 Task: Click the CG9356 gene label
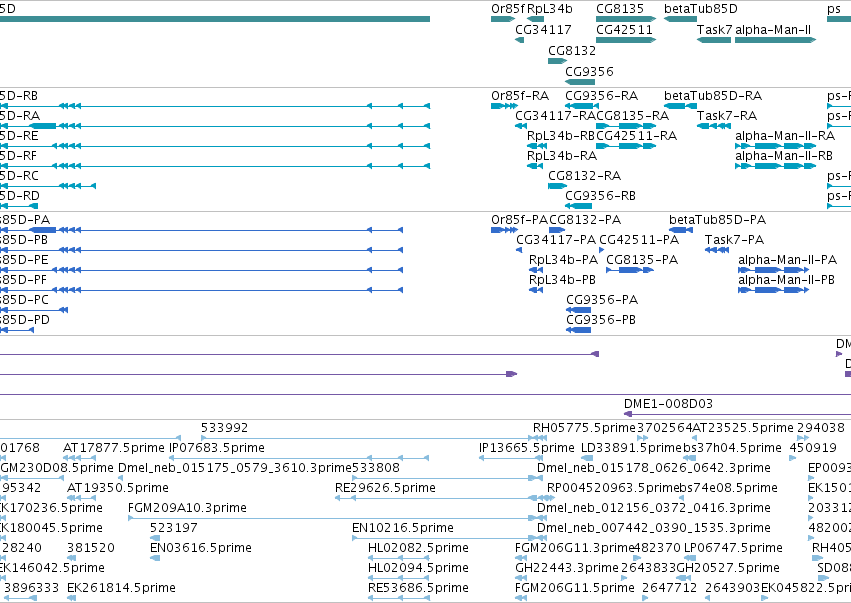coord(589,72)
